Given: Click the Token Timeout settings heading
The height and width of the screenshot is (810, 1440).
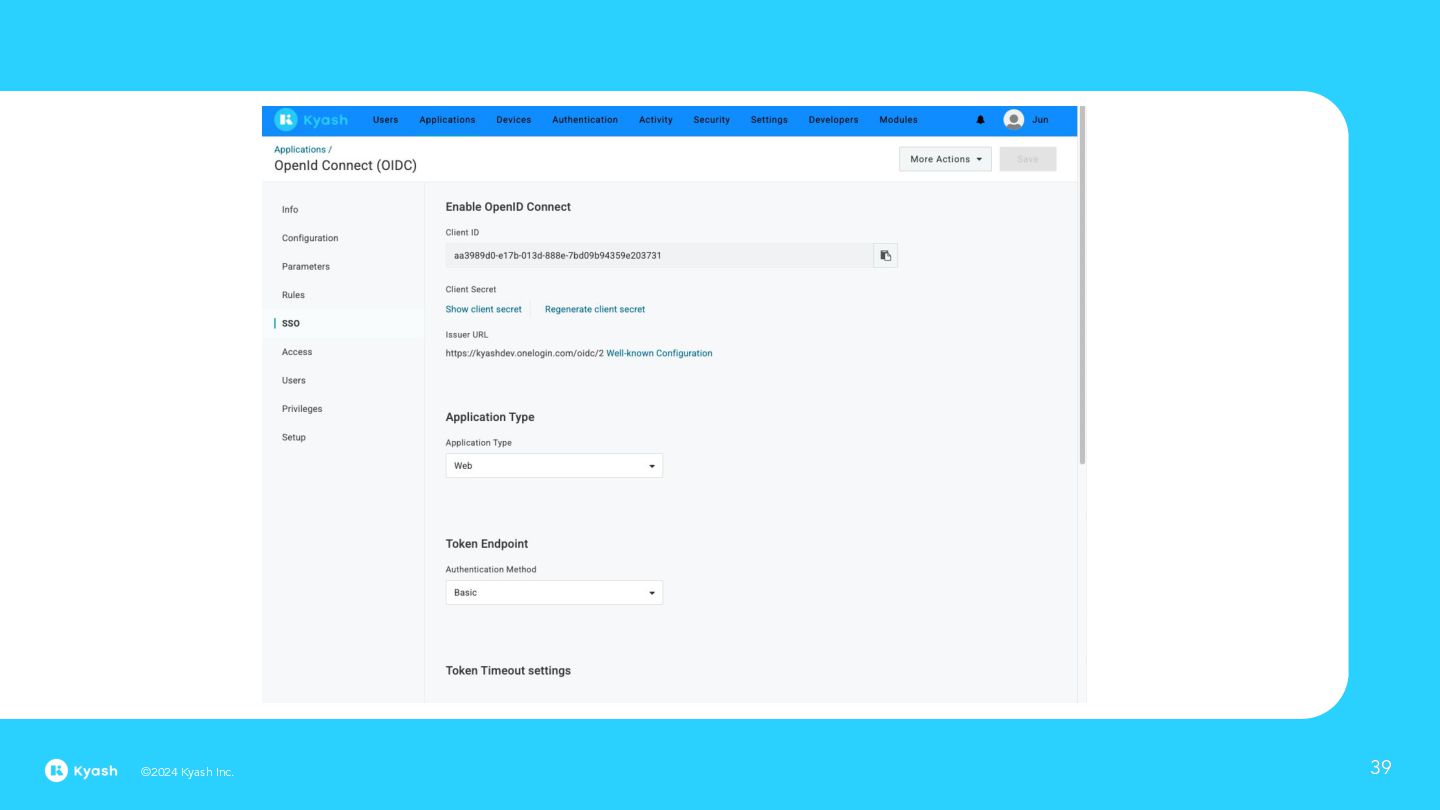Looking at the screenshot, I should 508,671.
